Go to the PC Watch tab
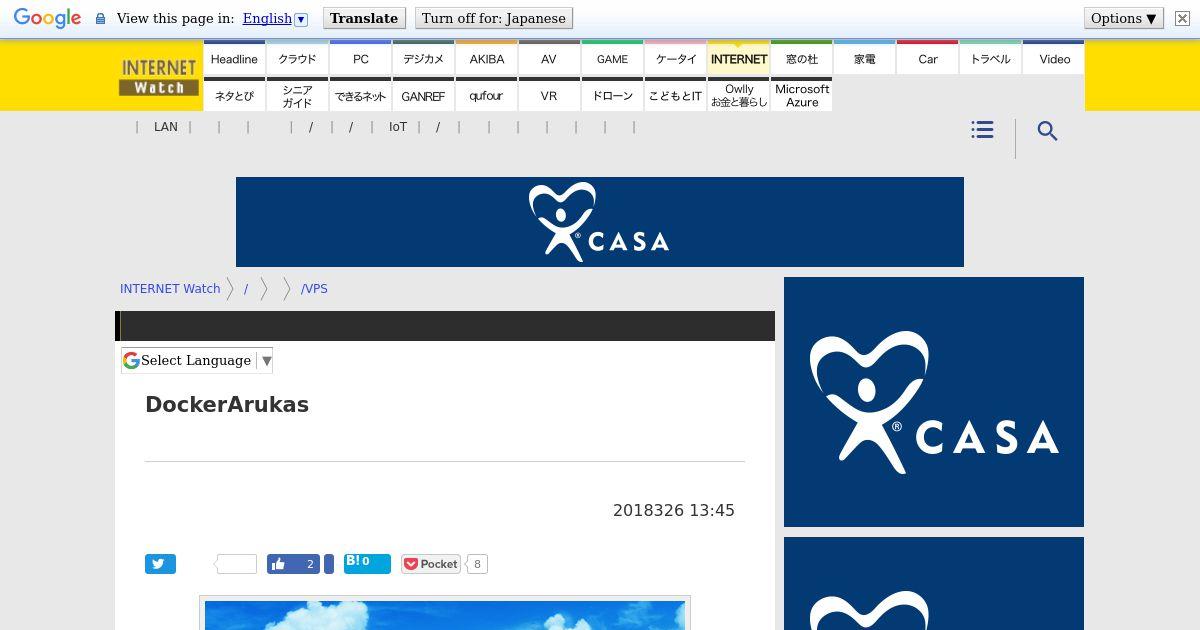This screenshot has width=1200, height=630. (360, 59)
